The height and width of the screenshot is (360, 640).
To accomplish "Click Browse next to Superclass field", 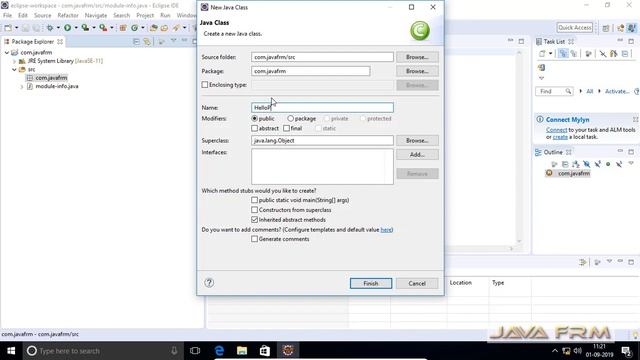I will tap(417, 140).
